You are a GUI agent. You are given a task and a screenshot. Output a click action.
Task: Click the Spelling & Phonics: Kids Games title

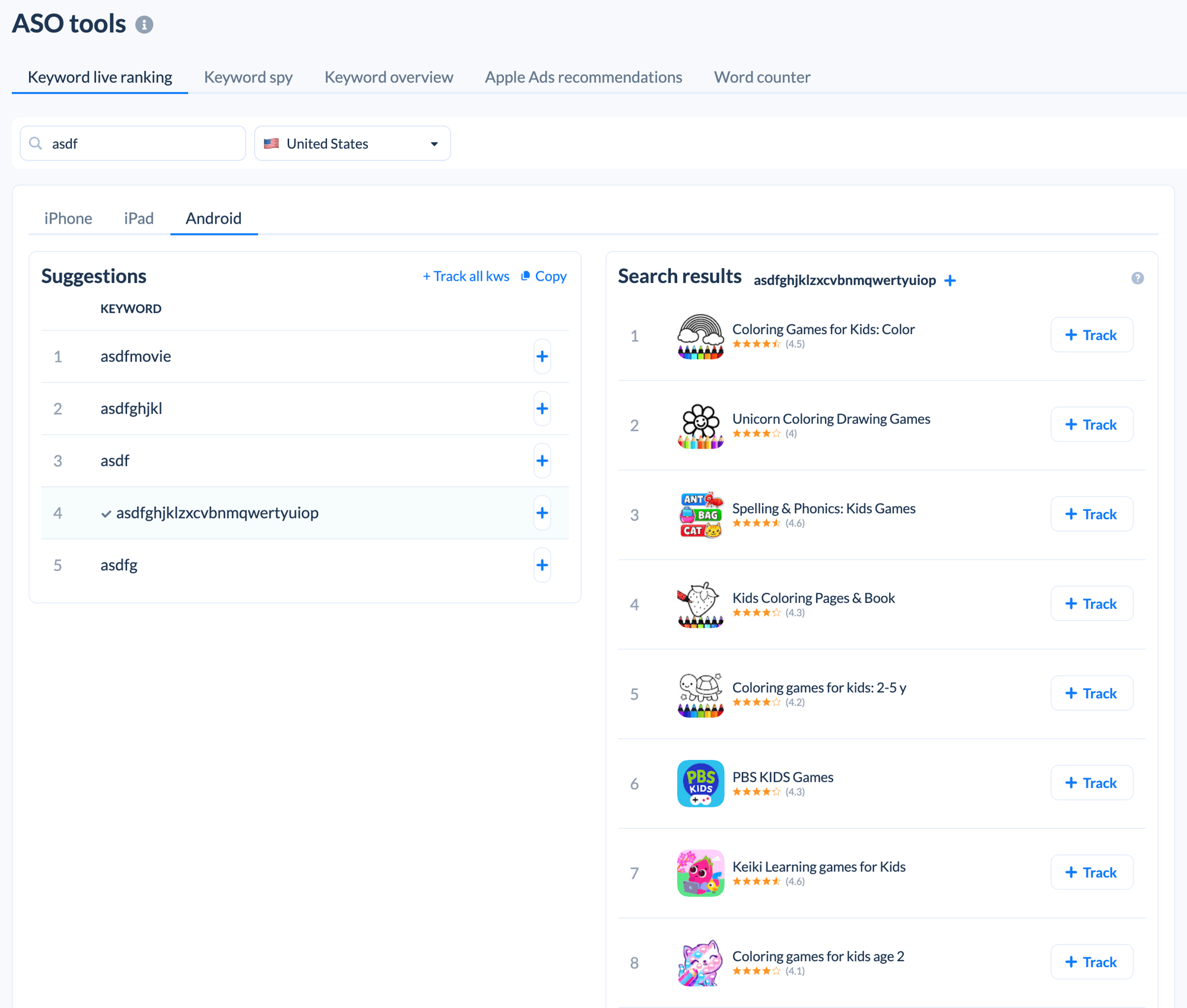coord(824,508)
